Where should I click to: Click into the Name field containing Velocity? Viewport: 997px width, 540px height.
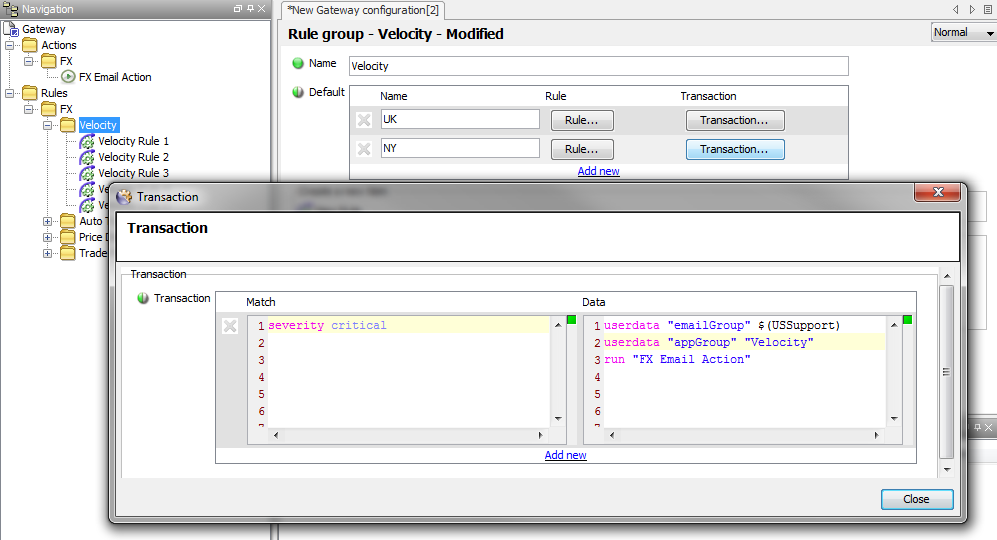(598, 66)
